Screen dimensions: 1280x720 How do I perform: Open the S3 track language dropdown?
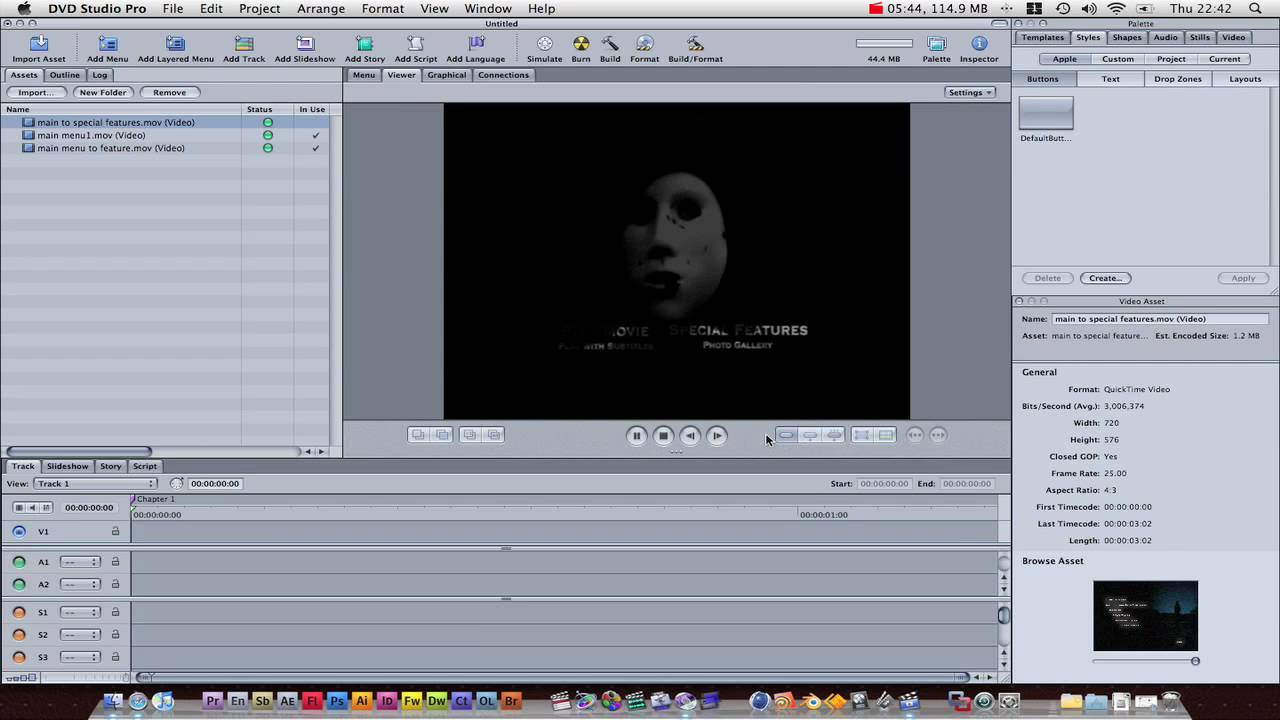point(80,657)
